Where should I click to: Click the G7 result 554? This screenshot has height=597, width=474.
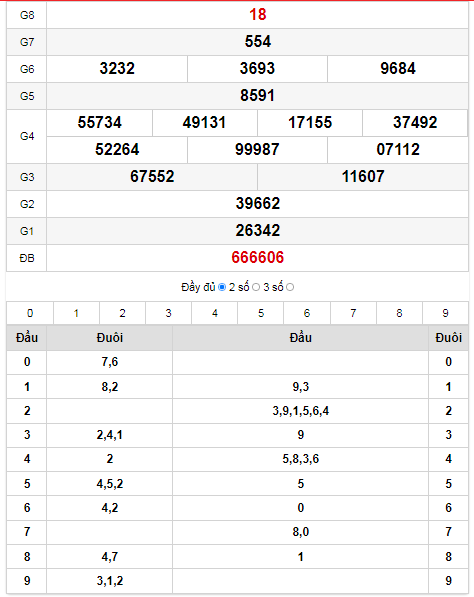(x=258, y=42)
